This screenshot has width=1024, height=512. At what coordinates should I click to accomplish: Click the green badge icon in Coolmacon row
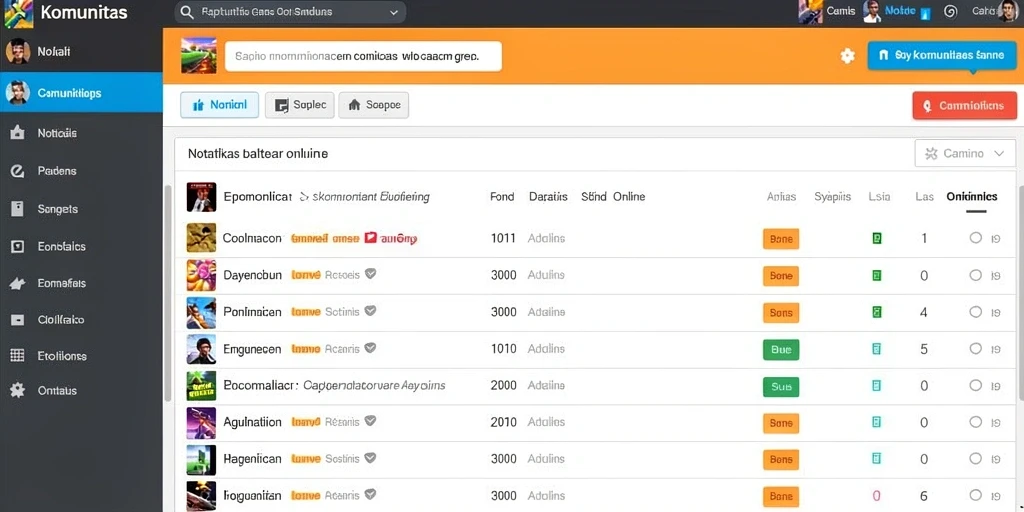click(877, 238)
